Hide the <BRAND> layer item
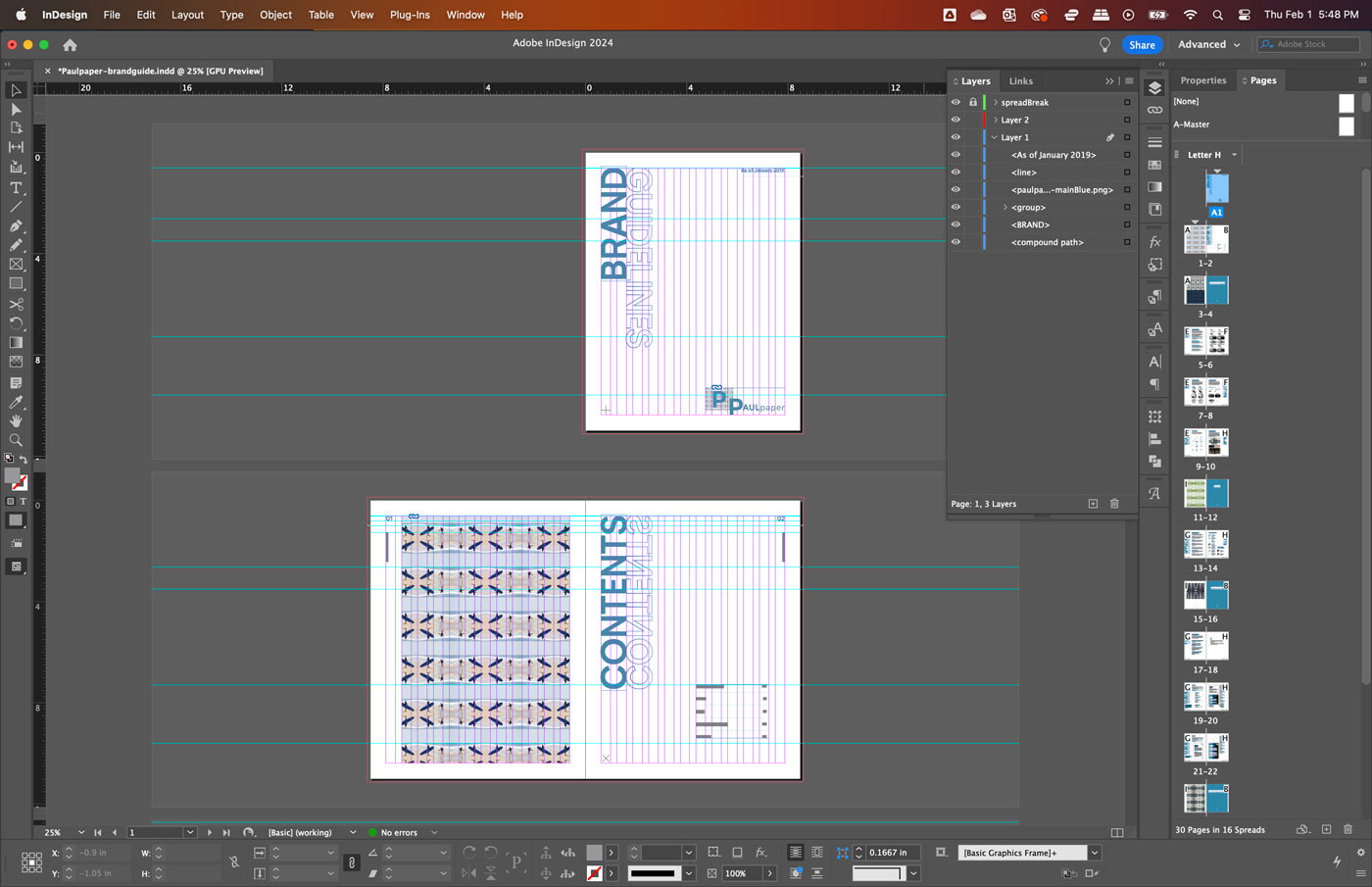The image size is (1372, 887). click(955, 224)
